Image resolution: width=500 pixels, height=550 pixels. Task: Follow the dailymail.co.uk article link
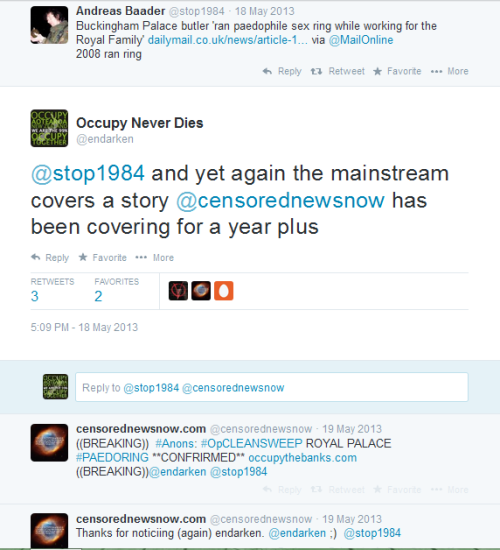(227, 40)
